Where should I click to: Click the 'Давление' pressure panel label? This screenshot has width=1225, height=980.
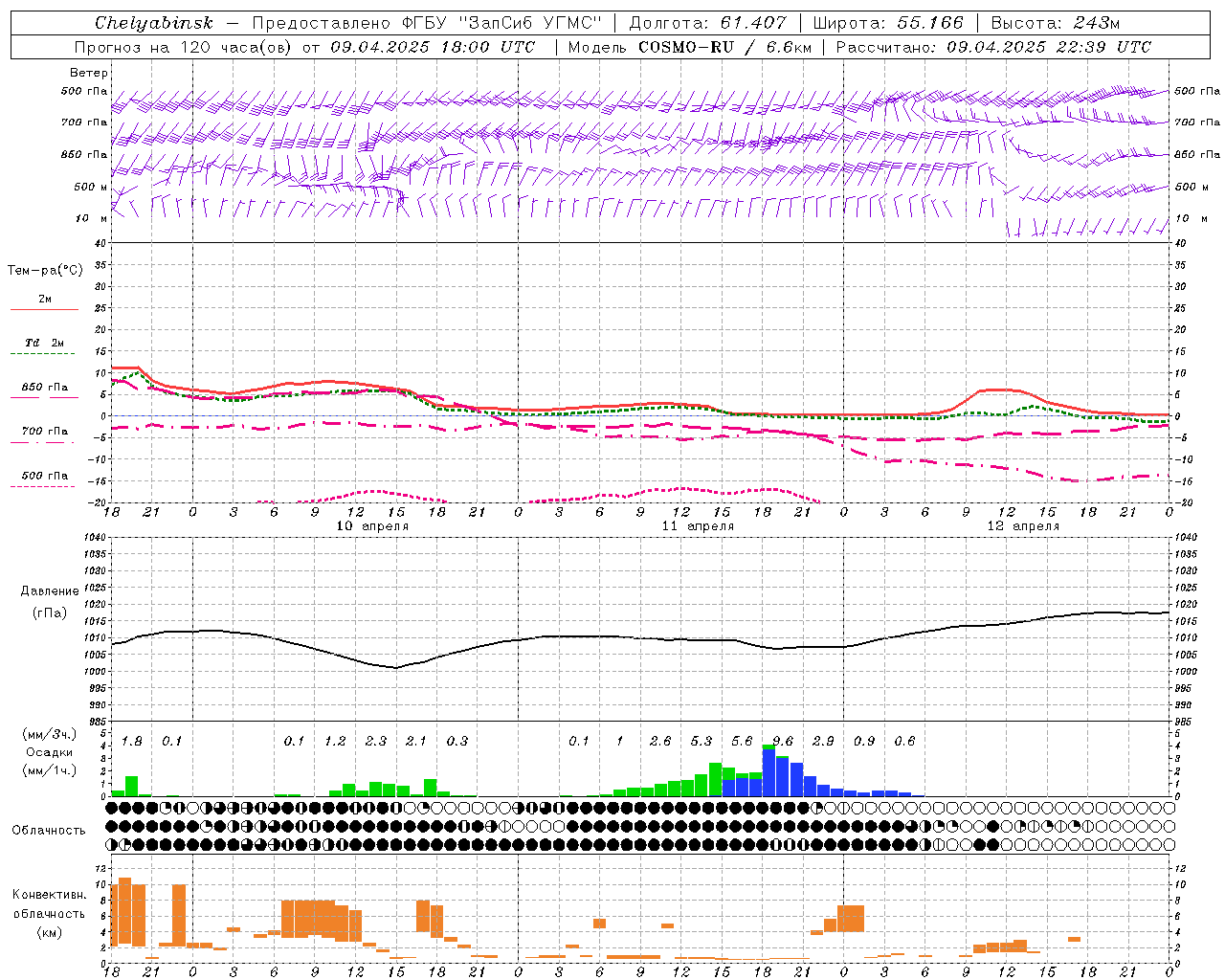click(x=50, y=591)
